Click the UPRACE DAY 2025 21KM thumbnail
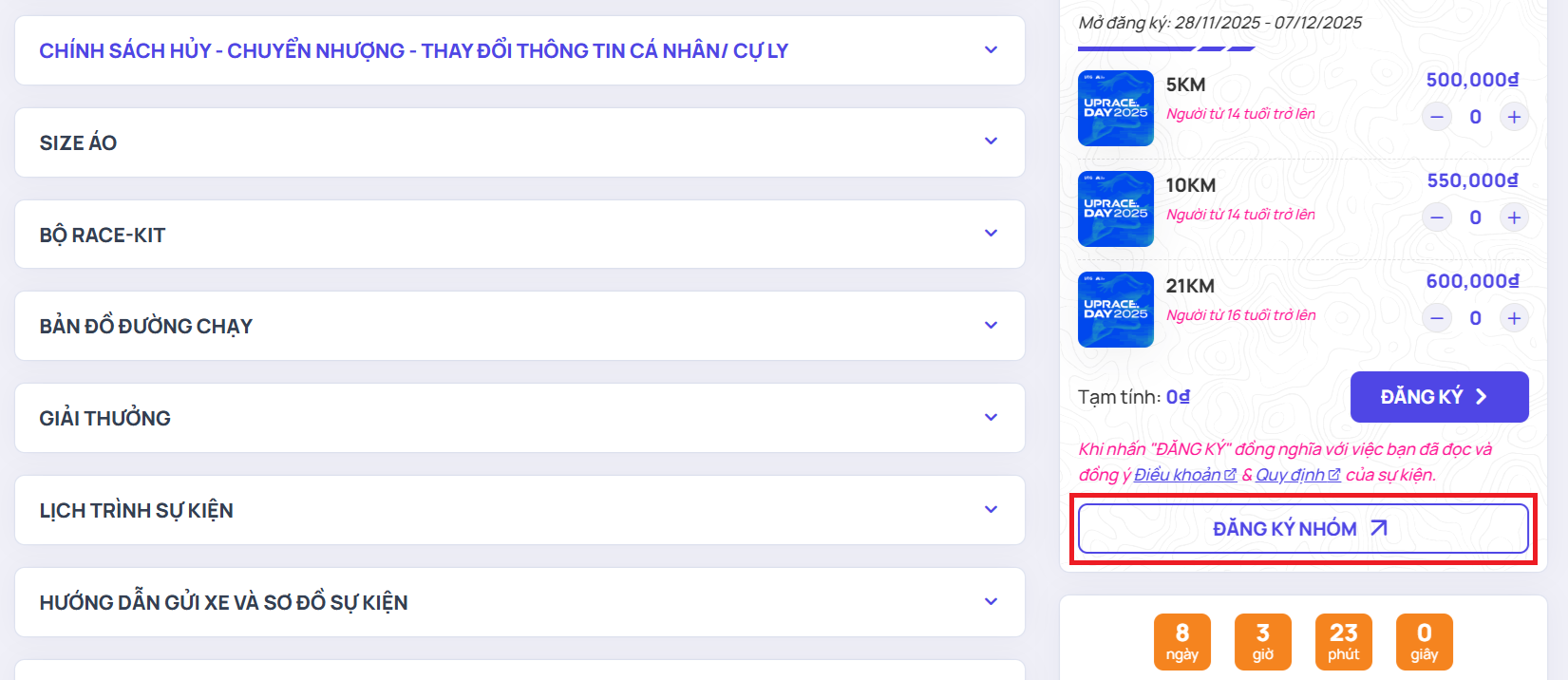 tap(1115, 310)
